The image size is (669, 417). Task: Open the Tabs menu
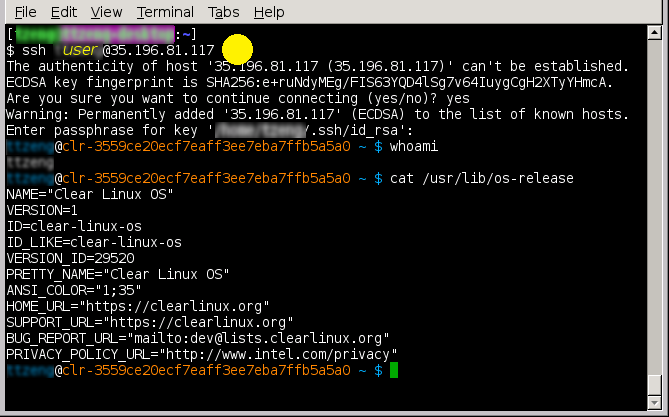224,12
